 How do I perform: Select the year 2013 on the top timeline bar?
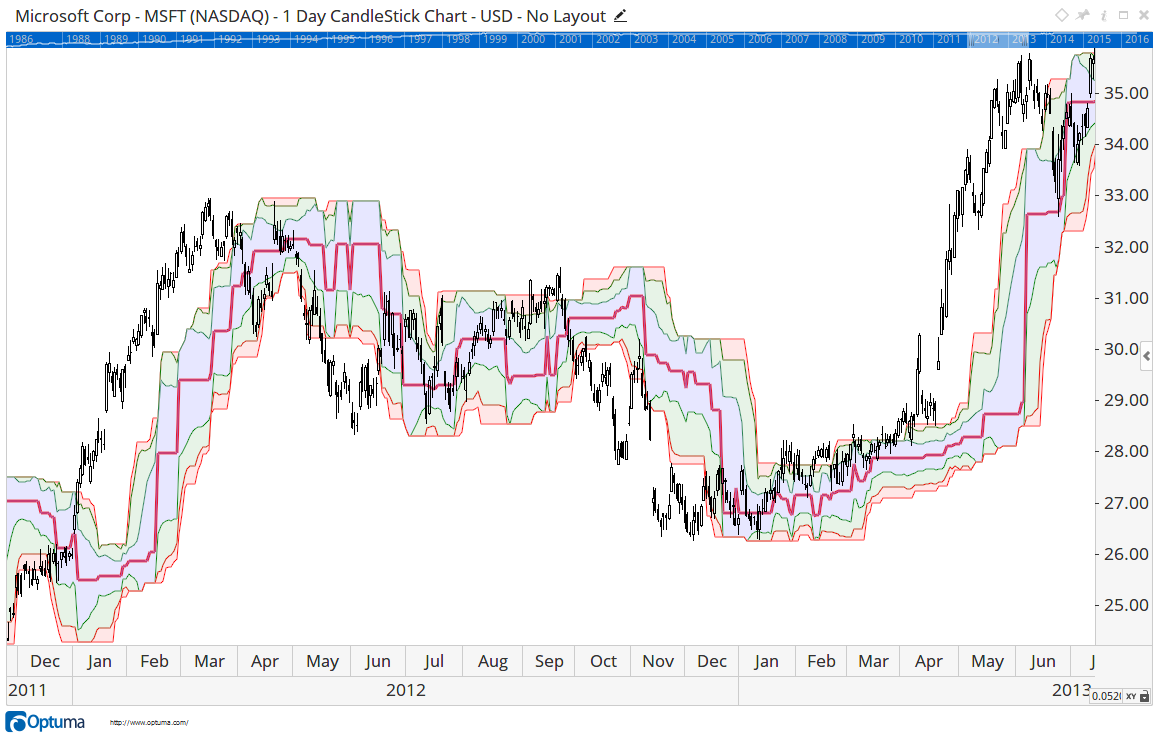(x=1025, y=38)
